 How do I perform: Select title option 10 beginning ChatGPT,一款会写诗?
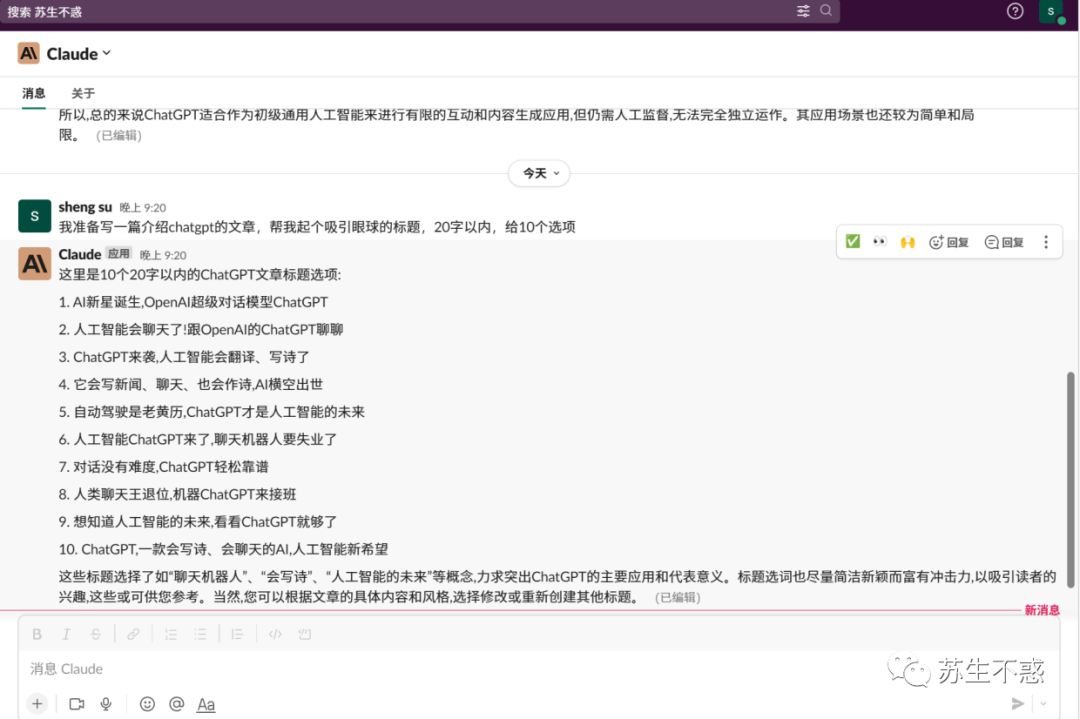(x=223, y=549)
